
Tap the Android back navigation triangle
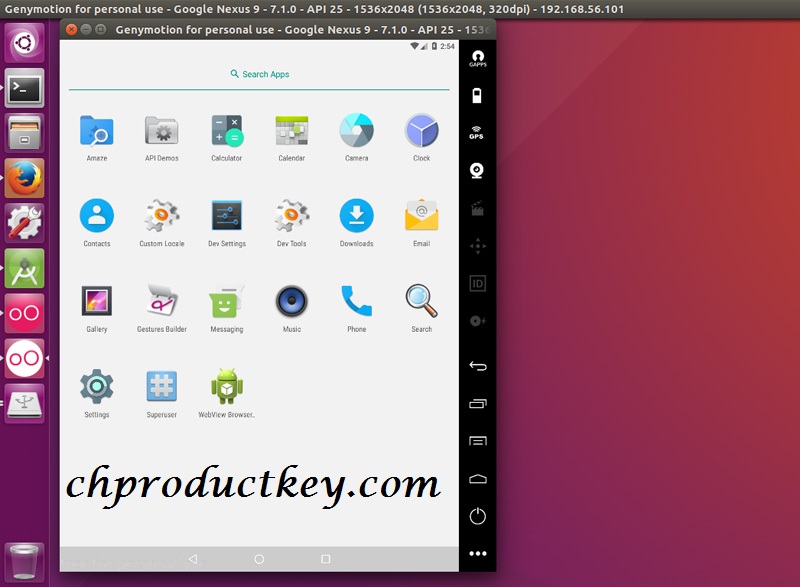pyautogui.click(x=193, y=559)
